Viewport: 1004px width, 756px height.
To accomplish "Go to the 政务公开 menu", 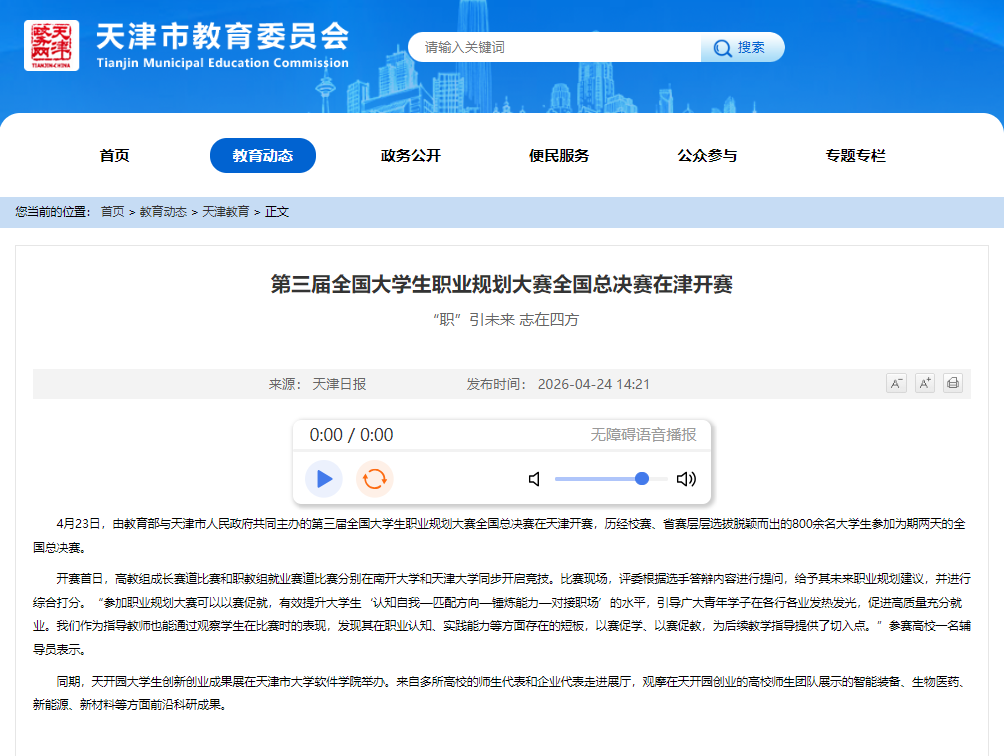I will pos(410,156).
